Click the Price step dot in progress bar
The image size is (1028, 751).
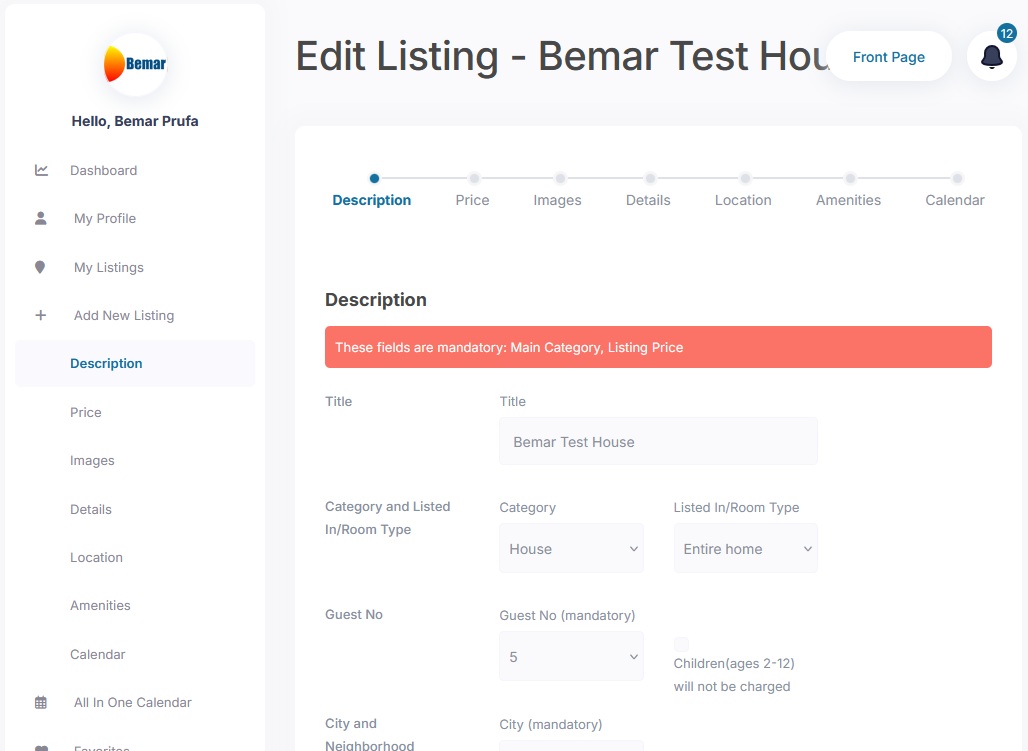click(474, 179)
